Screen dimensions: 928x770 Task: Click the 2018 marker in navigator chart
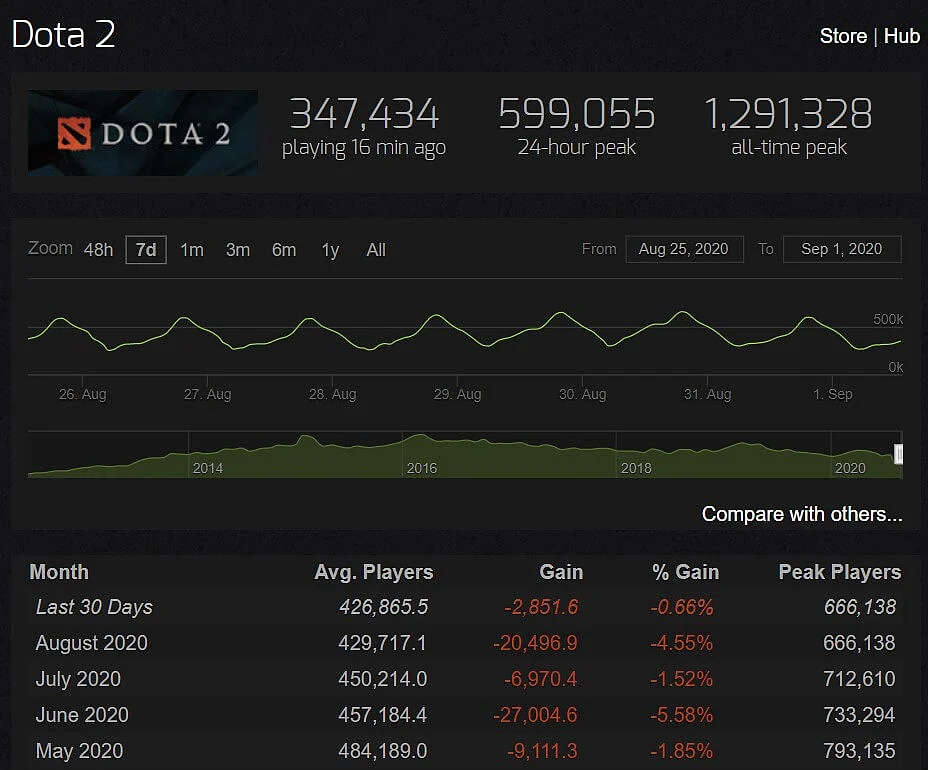tap(636, 468)
